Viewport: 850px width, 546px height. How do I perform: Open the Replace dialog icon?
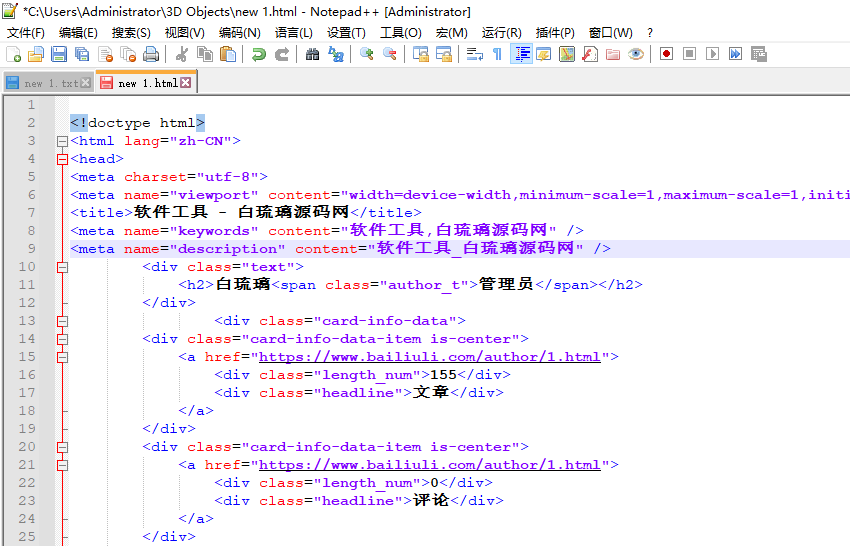coord(336,54)
